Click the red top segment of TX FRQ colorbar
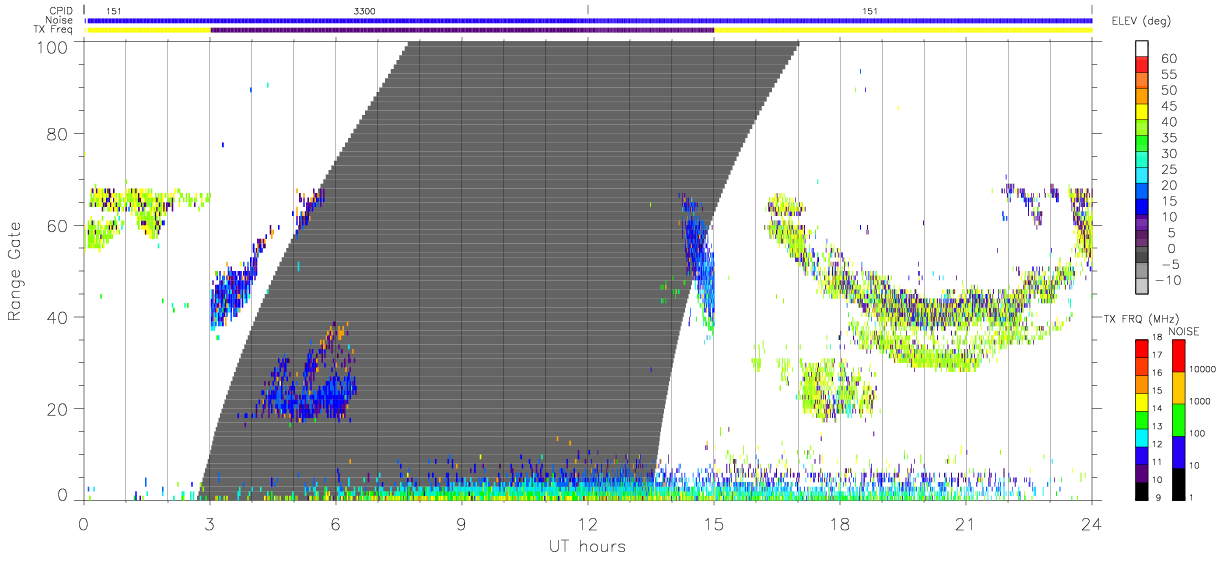The image size is (1228, 567). tap(1142, 349)
